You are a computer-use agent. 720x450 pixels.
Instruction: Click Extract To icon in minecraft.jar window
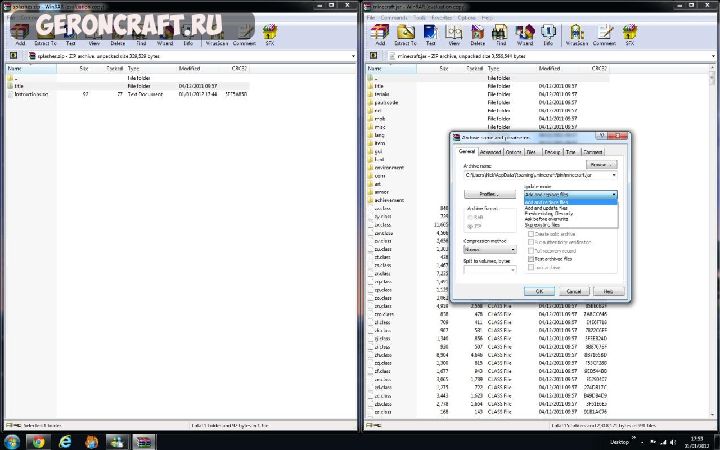[x=405, y=35]
